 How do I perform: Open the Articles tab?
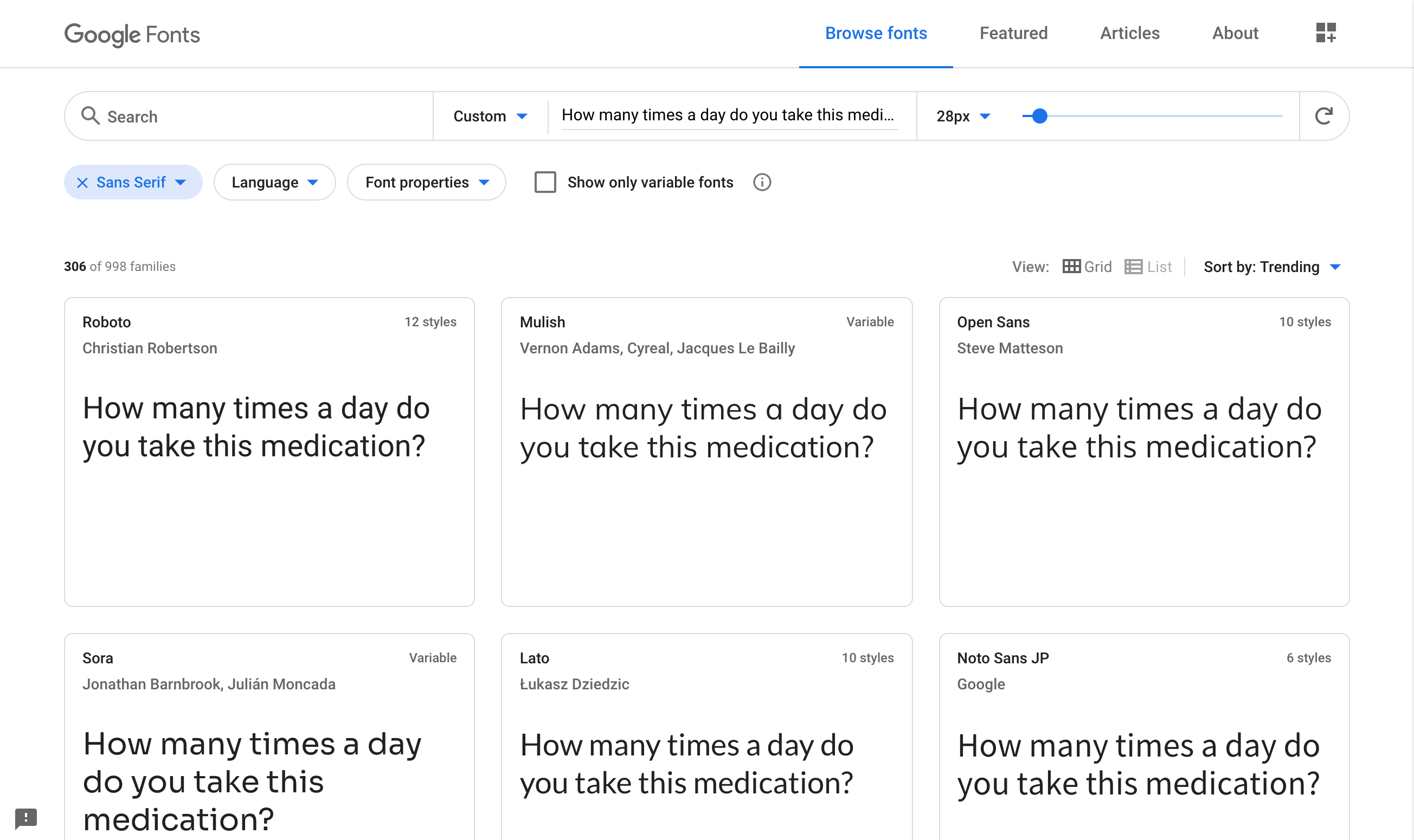coord(1129,34)
